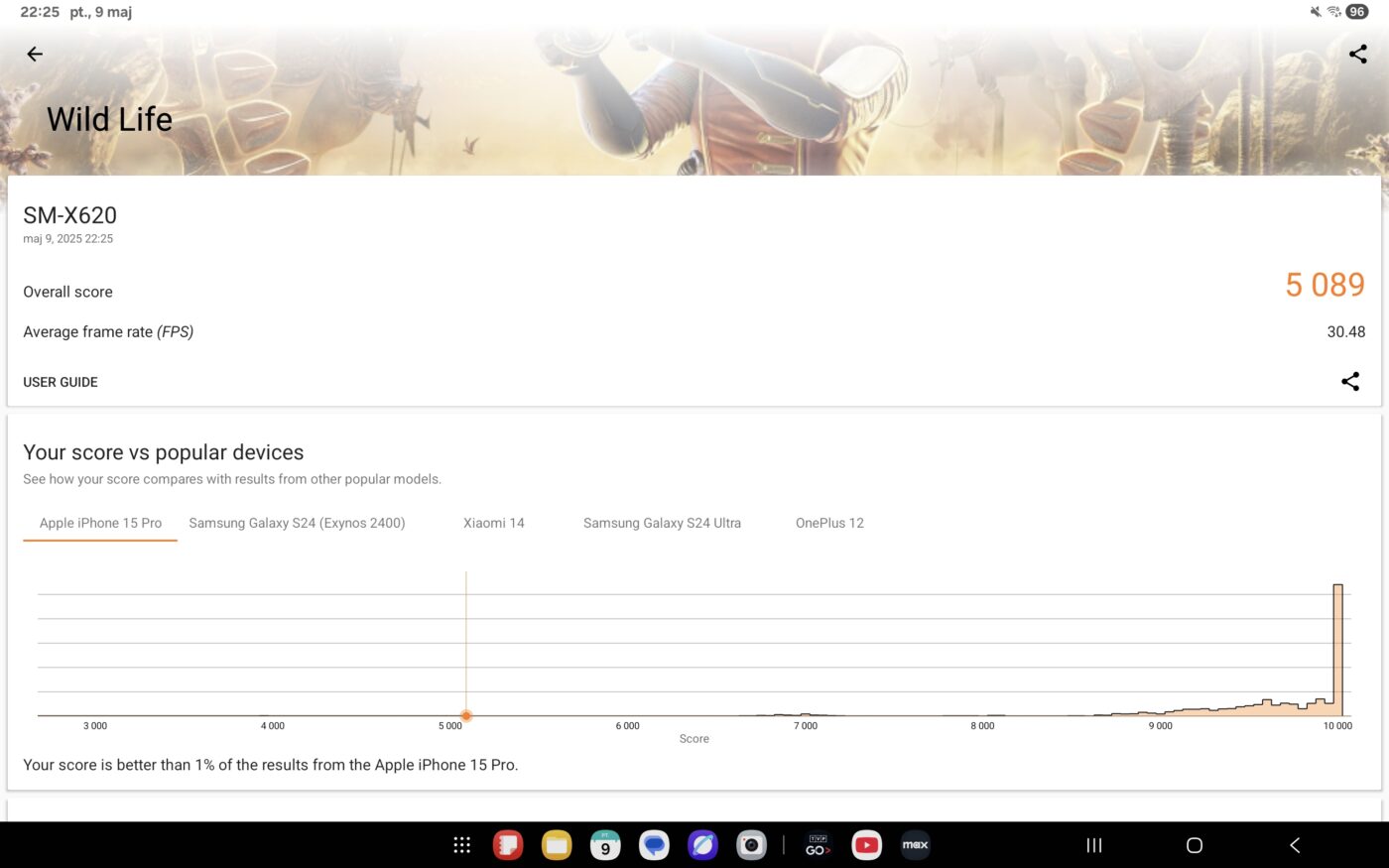Tap the Wi-Fi status icon
Viewport: 1389px width, 868px height.
(1334, 12)
